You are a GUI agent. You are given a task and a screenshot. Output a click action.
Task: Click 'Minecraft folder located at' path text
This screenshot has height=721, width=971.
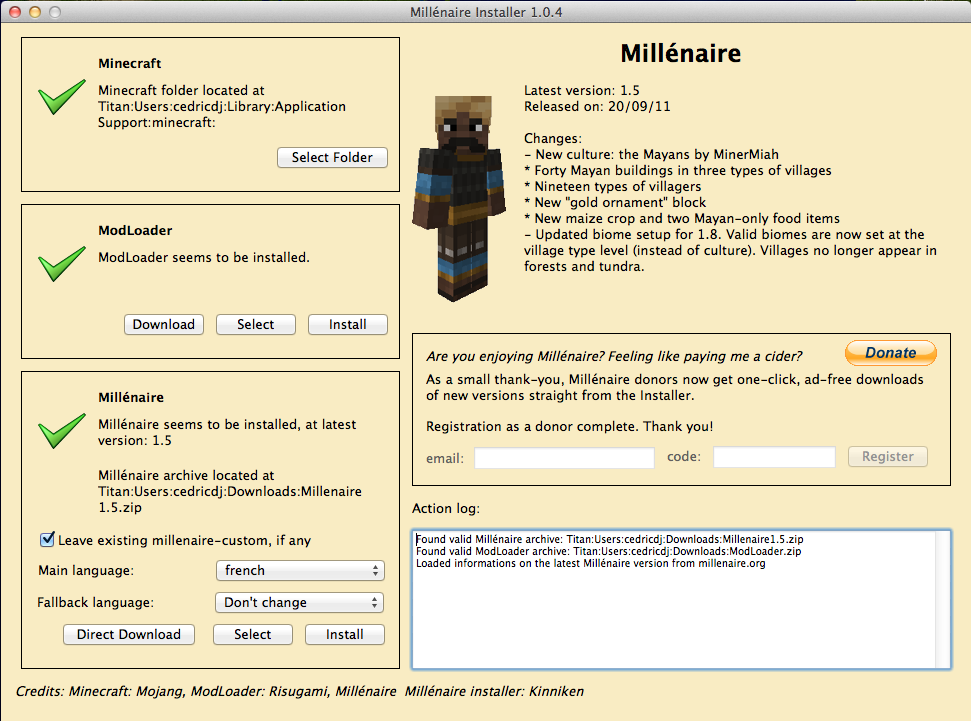(222, 107)
